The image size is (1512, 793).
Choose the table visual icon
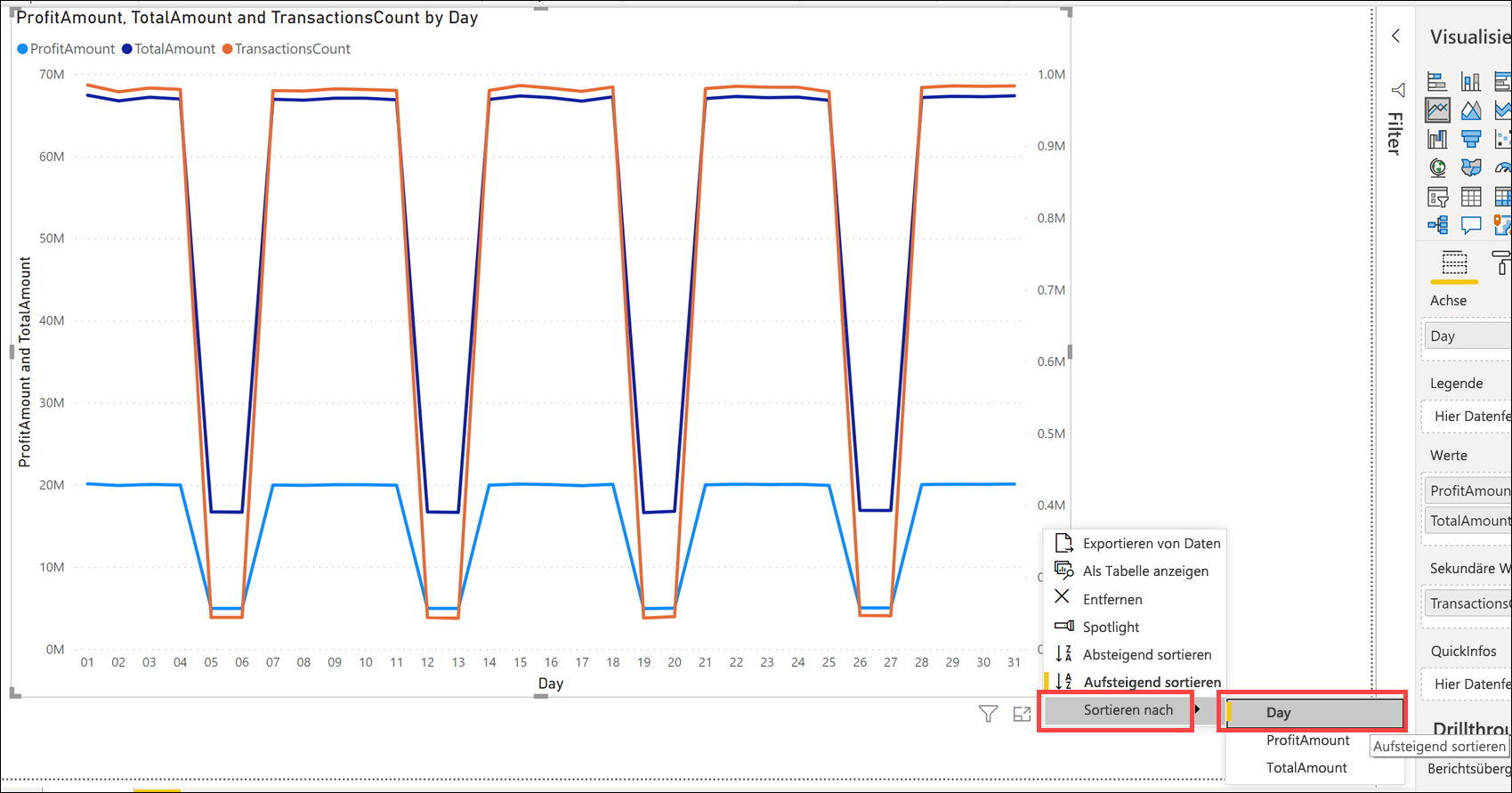1471,197
